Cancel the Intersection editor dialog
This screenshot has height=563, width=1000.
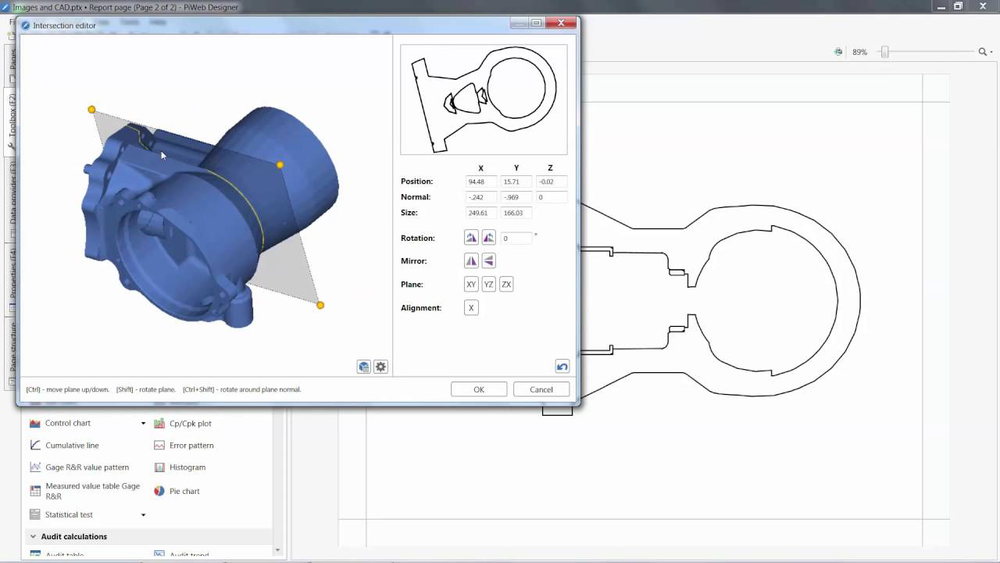(x=541, y=390)
